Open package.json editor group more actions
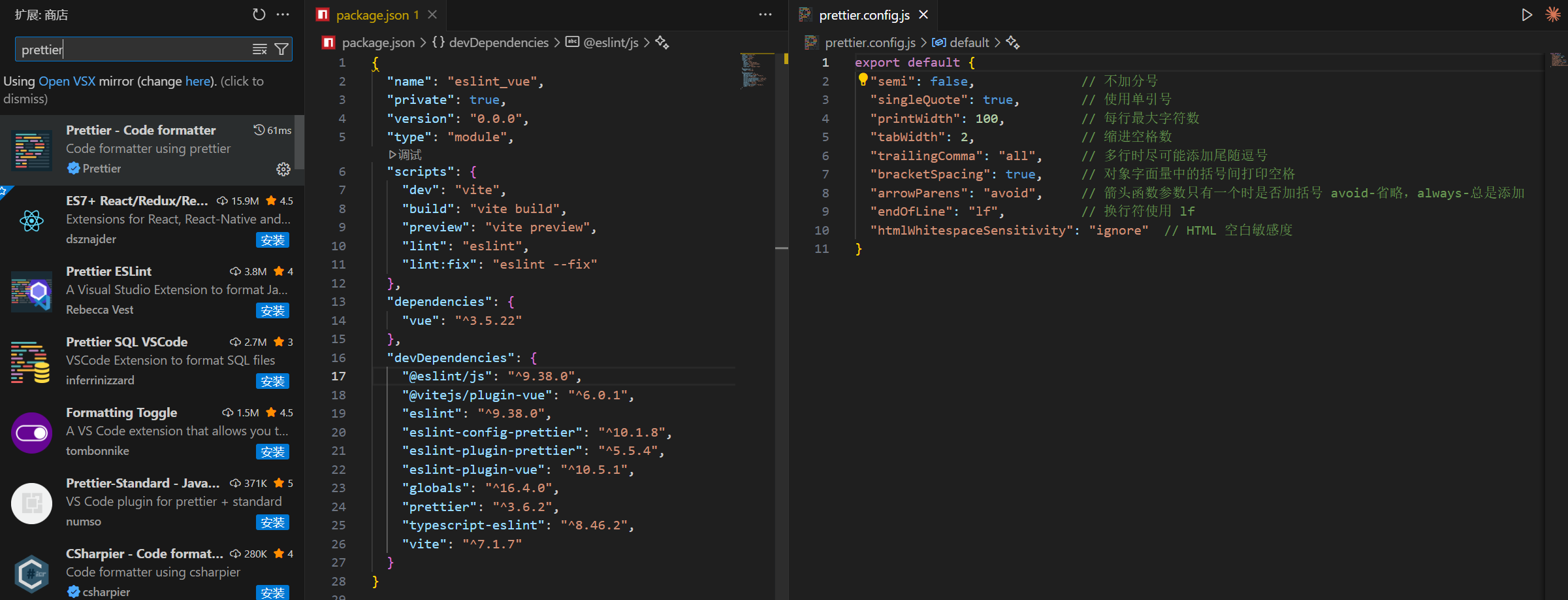Image resolution: width=1568 pixels, height=600 pixels. pyautogui.click(x=765, y=14)
